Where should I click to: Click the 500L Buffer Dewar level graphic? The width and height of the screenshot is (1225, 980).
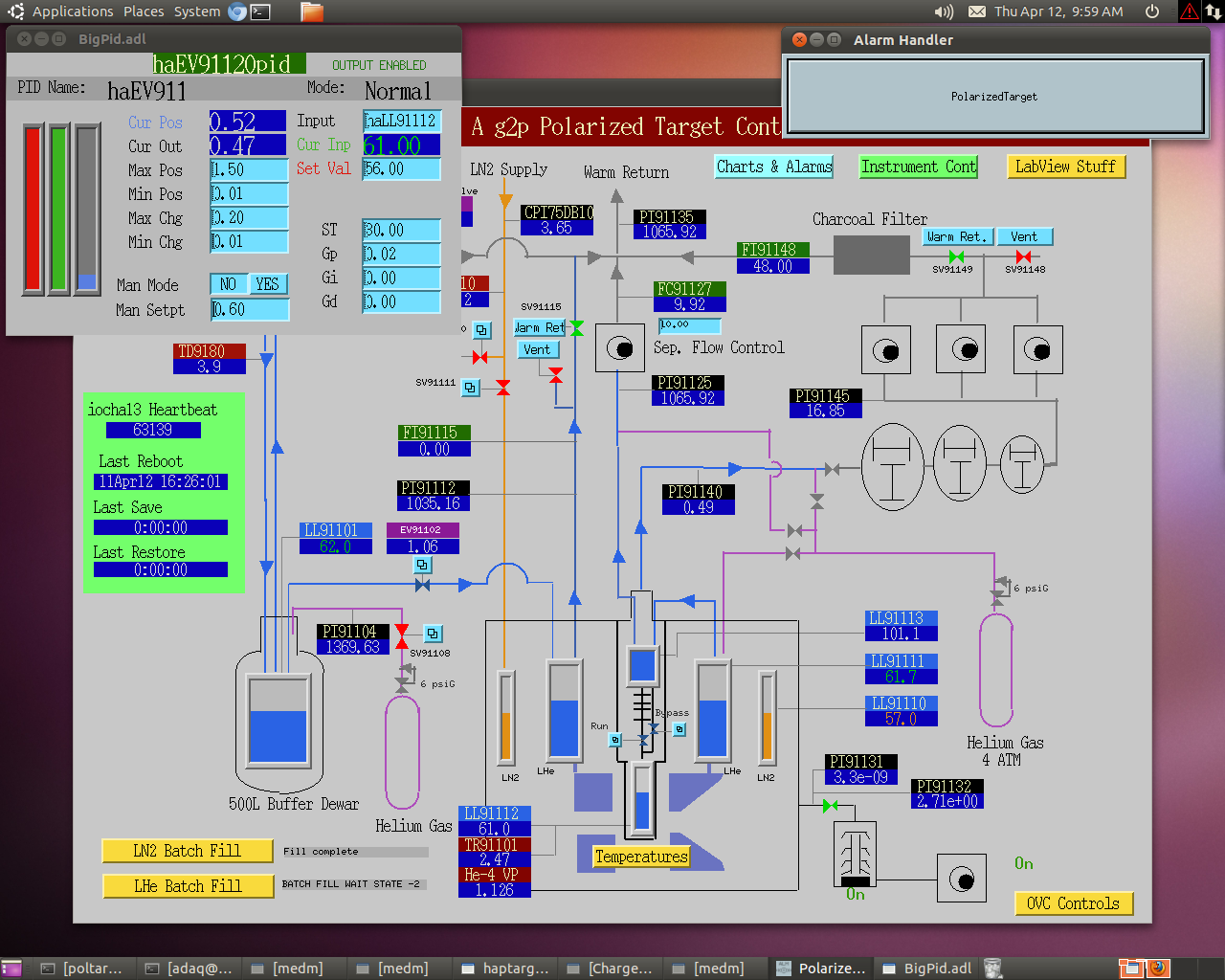[x=278, y=720]
